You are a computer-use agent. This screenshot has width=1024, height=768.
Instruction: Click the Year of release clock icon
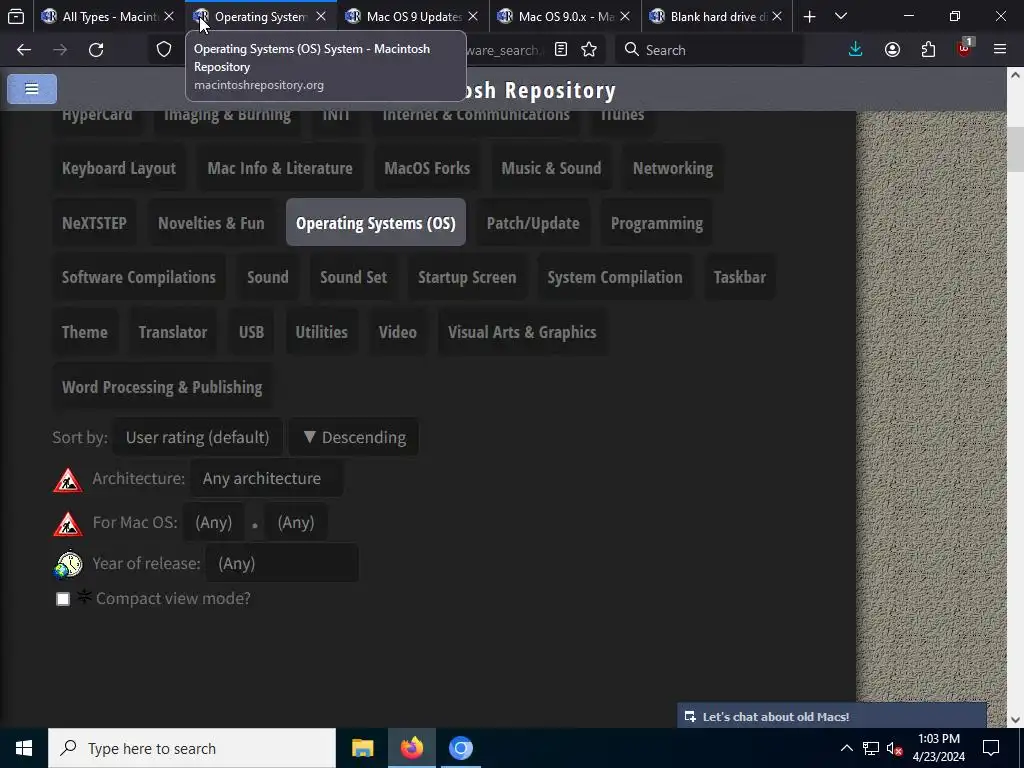click(68, 565)
